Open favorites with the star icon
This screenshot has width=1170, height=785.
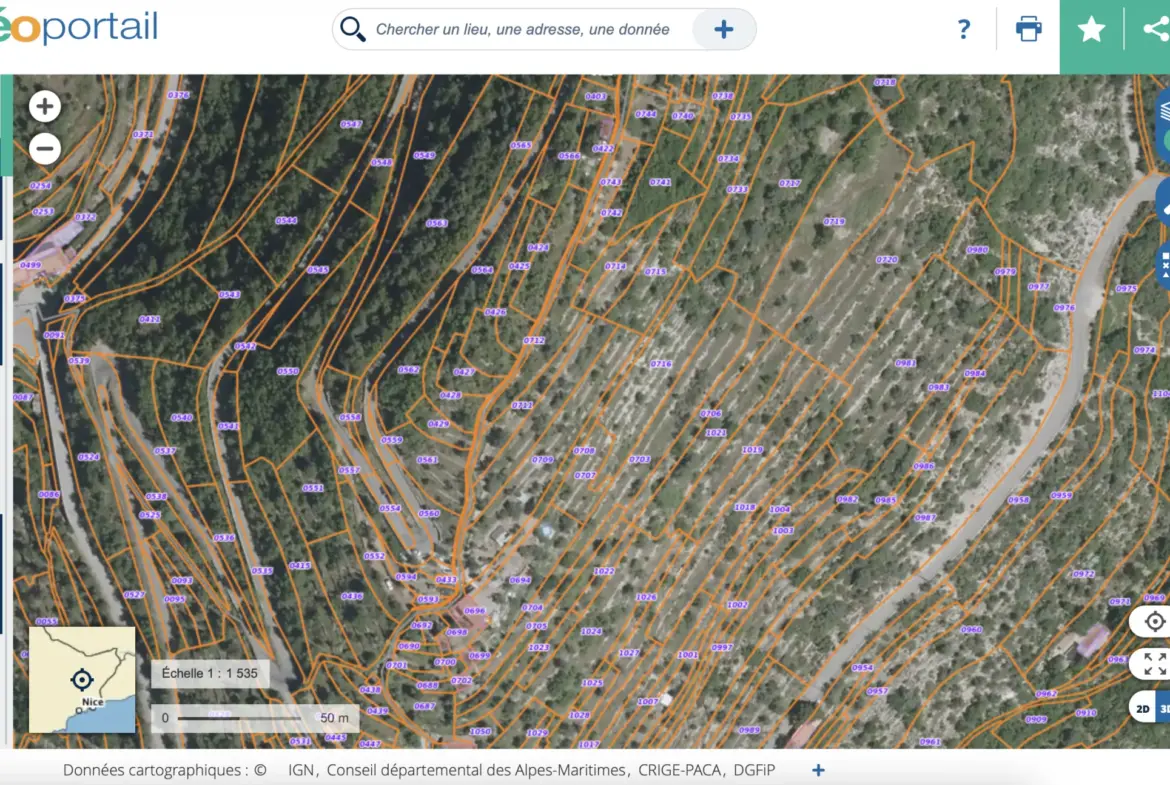click(x=1091, y=30)
